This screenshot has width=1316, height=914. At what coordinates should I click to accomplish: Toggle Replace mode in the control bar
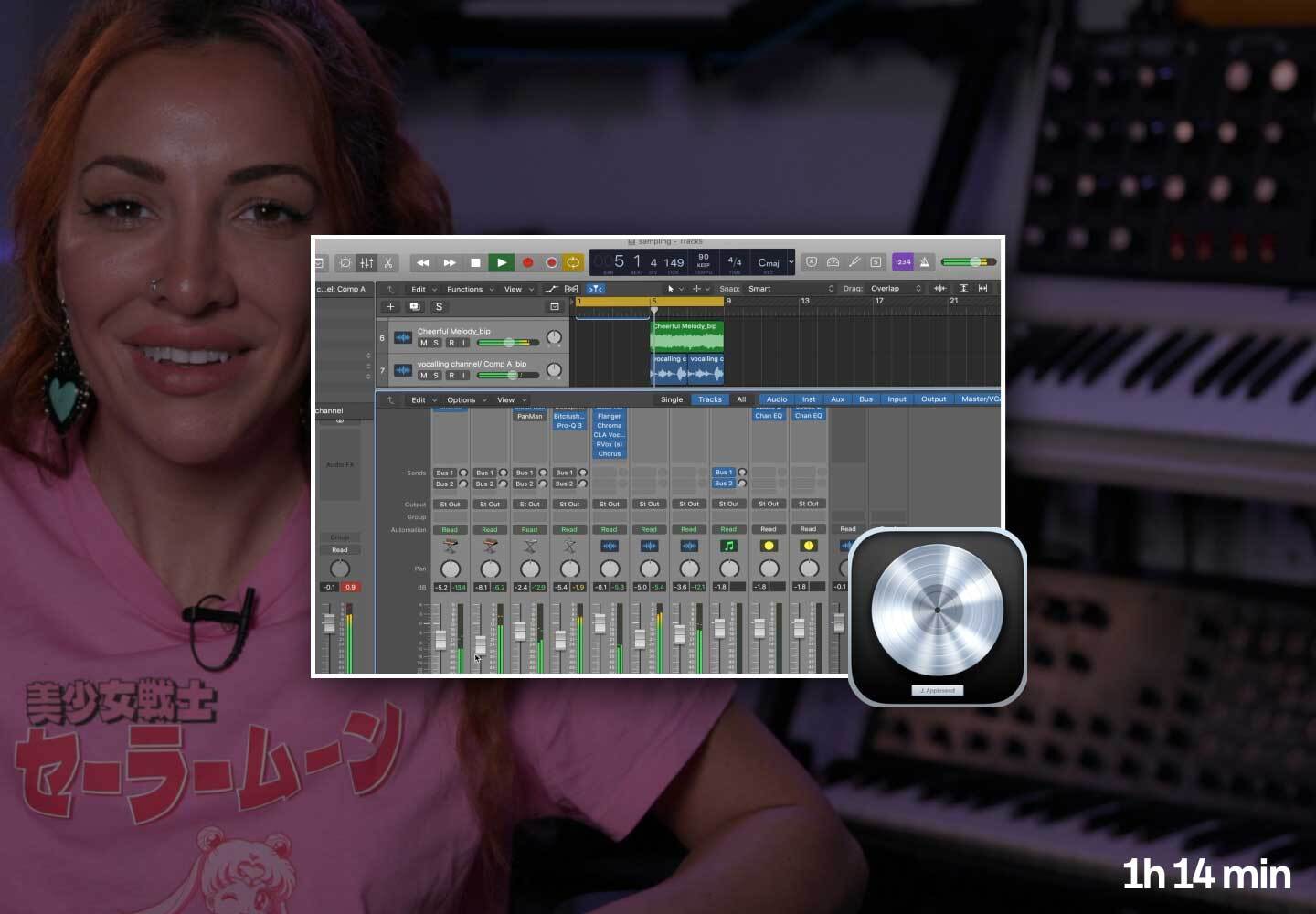pyautogui.click(x=811, y=262)
